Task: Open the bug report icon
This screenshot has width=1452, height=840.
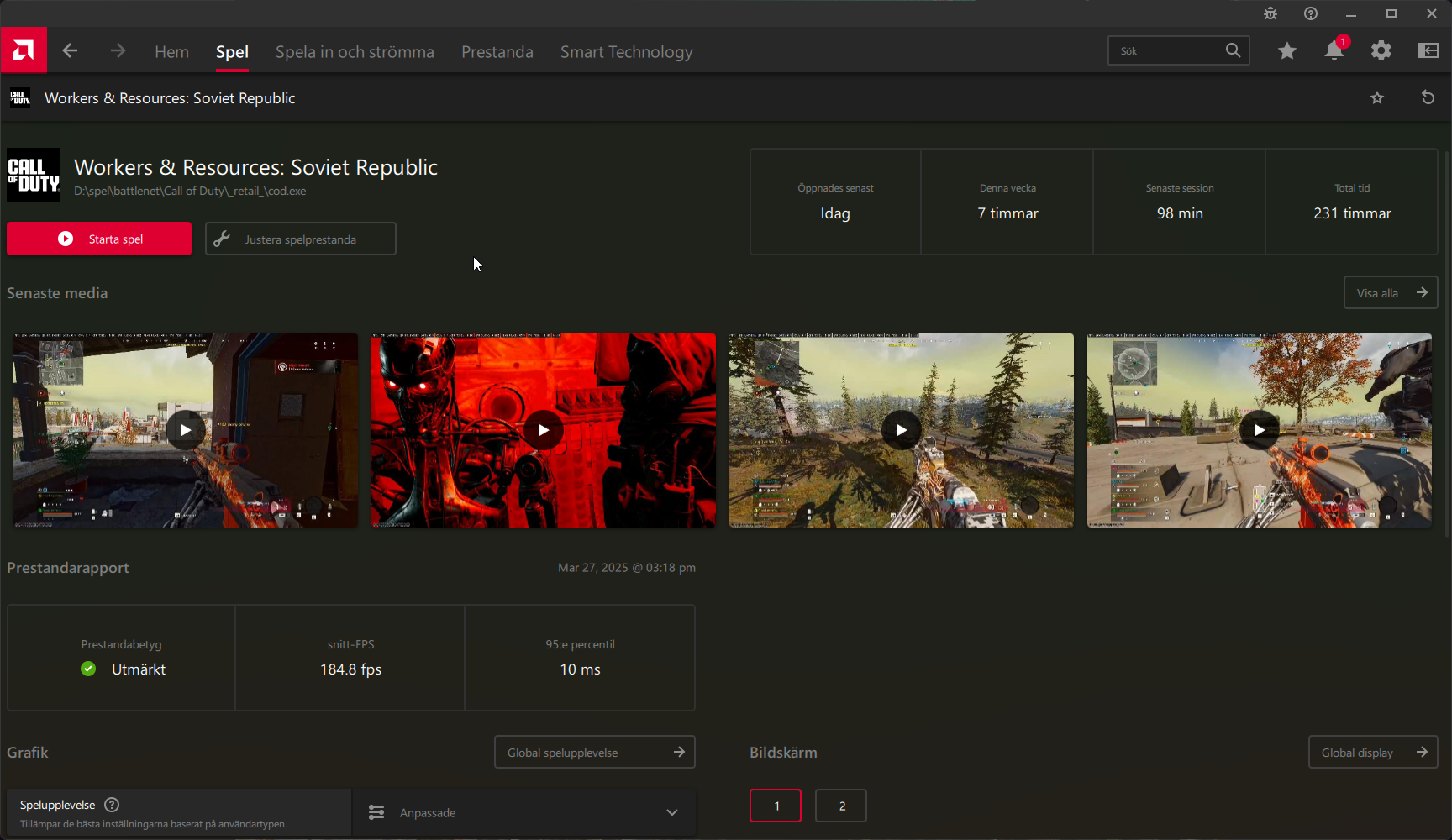Action: point(1270,13)
